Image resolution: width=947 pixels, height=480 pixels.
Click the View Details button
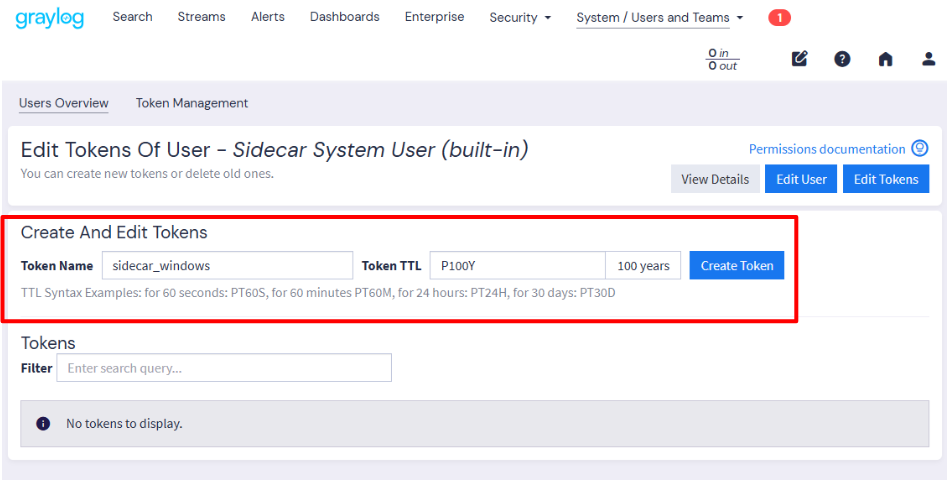pyautogui.click(x=715, y=179)
